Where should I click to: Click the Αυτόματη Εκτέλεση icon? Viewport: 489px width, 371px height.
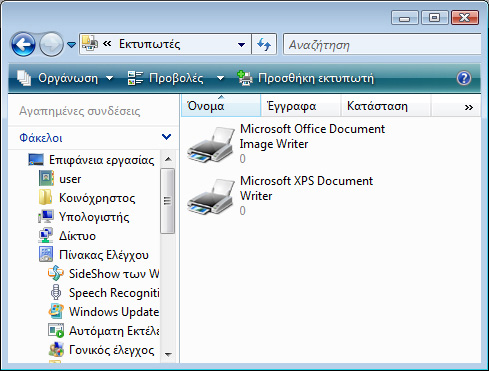pos(56,330)
